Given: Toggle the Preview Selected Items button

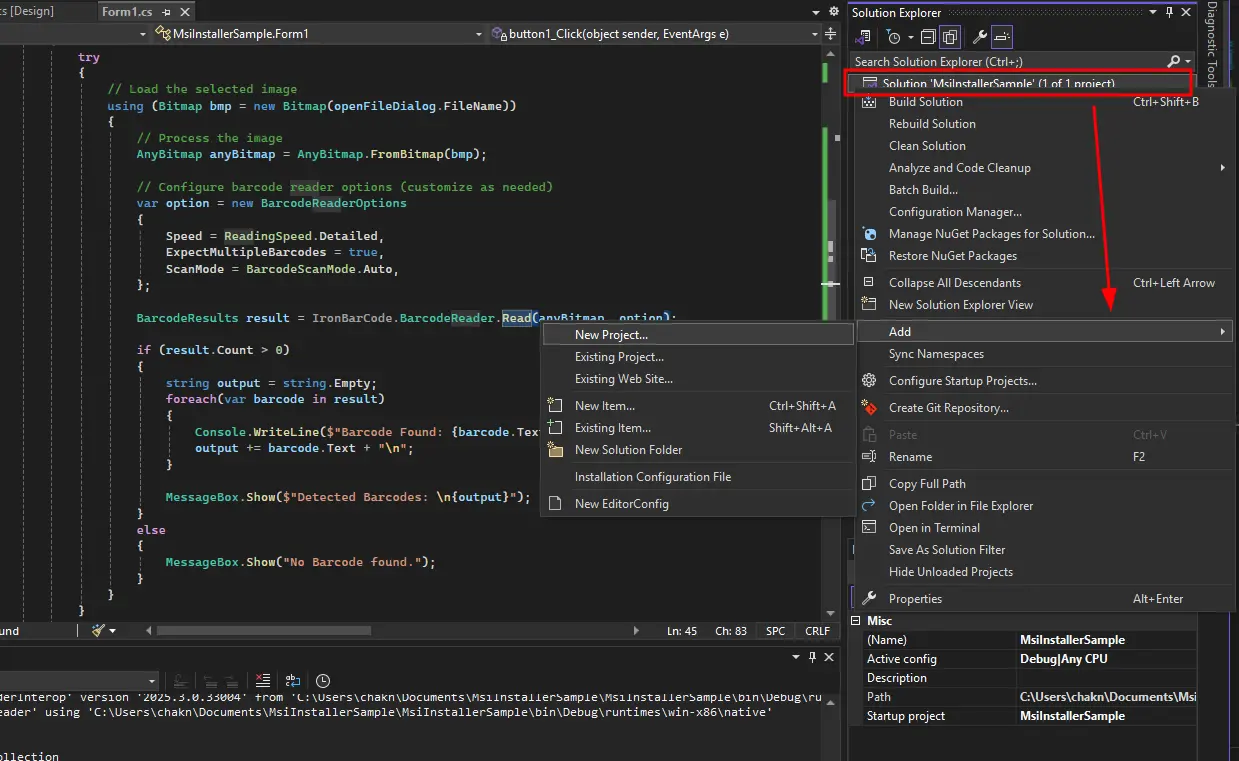Looking at the screenshot, I should (1002, 37).
